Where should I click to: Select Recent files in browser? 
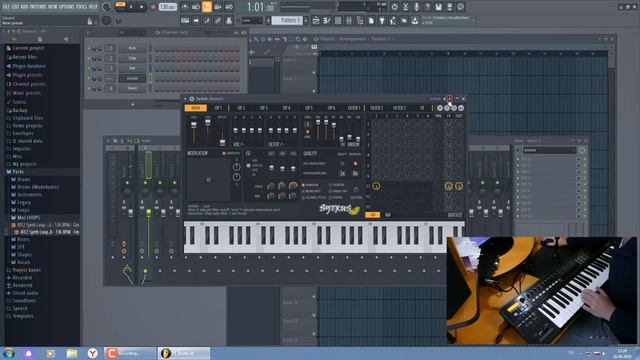coord(24,57)
